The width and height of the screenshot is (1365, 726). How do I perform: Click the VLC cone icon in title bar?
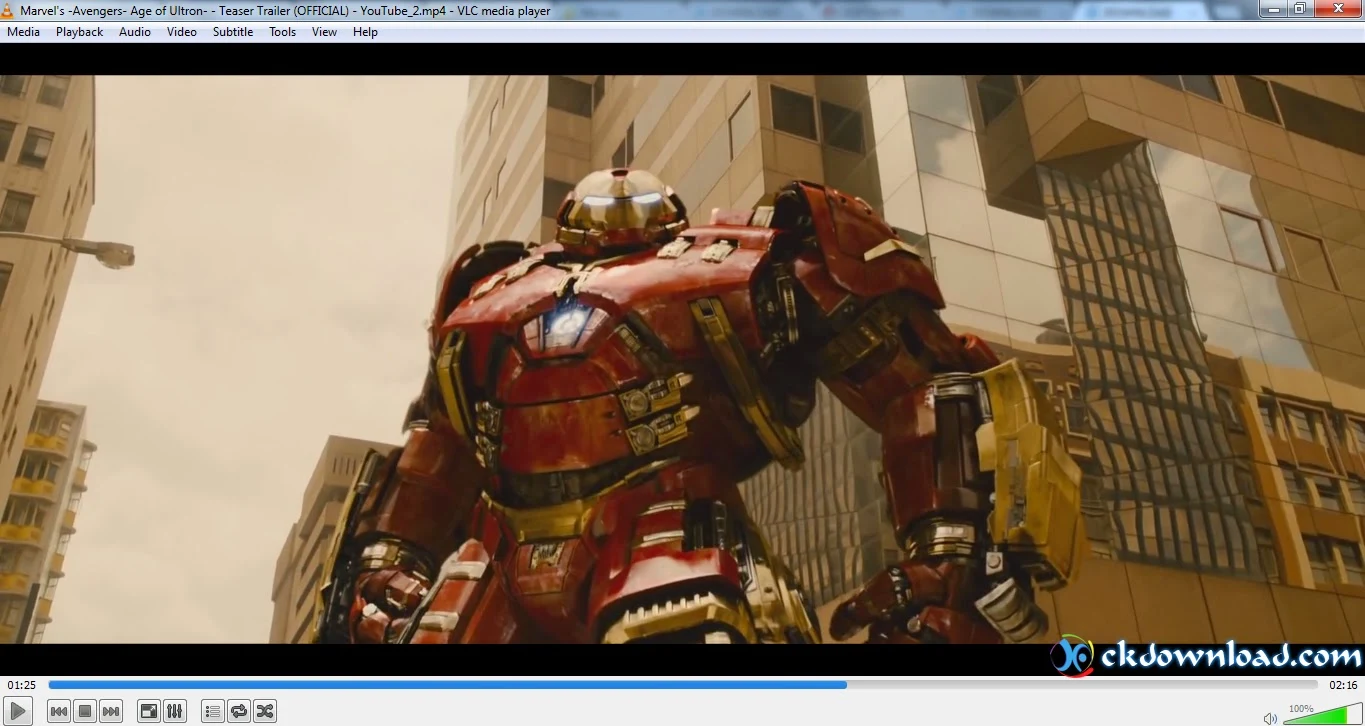click(x=9, y=10)
